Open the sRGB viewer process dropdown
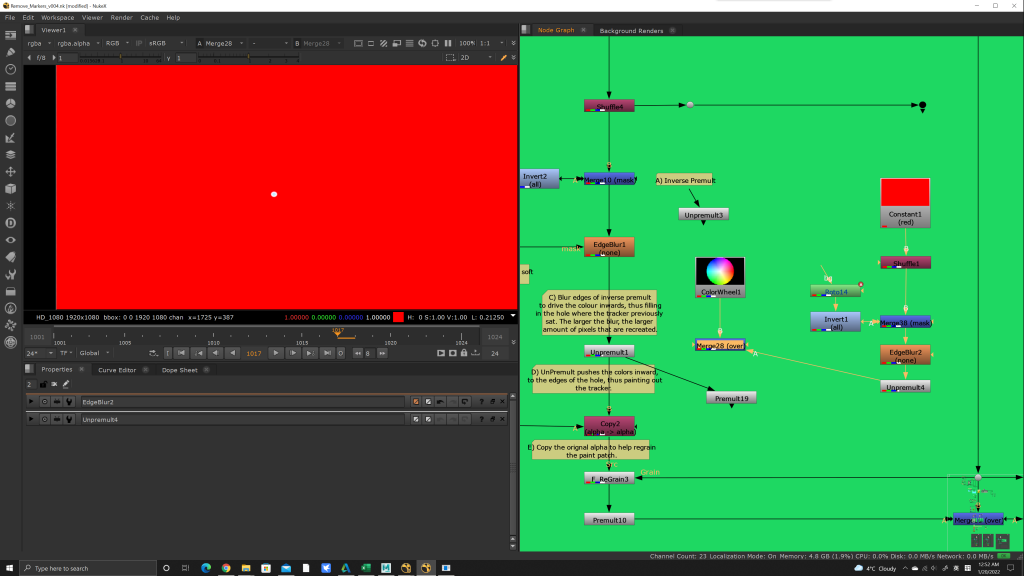The height and width of the screenshot is (576, 1024). click(x=164, y=43)
